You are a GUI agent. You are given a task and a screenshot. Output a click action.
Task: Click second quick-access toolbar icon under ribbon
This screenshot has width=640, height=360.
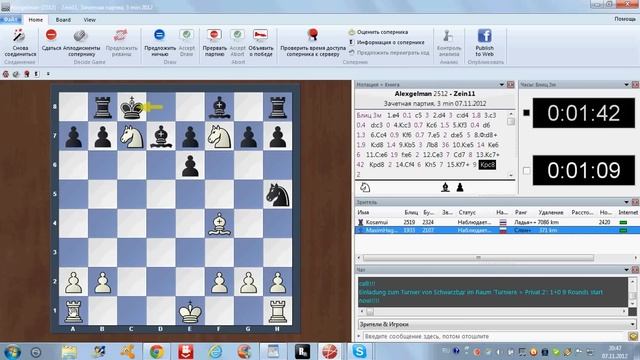(16, 74)
